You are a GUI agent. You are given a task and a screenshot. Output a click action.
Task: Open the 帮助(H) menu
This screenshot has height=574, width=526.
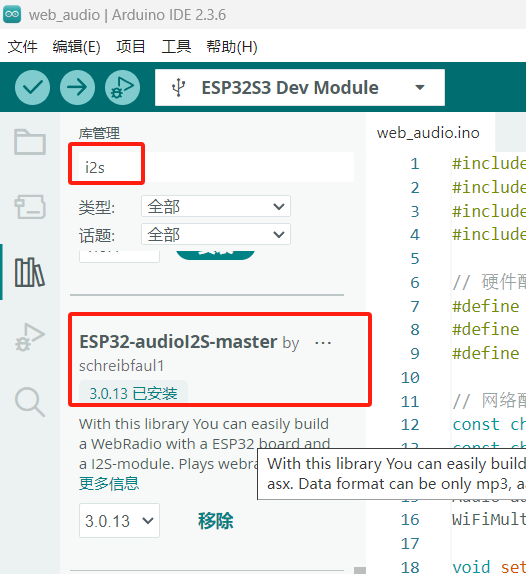click(x=232, y=47)
